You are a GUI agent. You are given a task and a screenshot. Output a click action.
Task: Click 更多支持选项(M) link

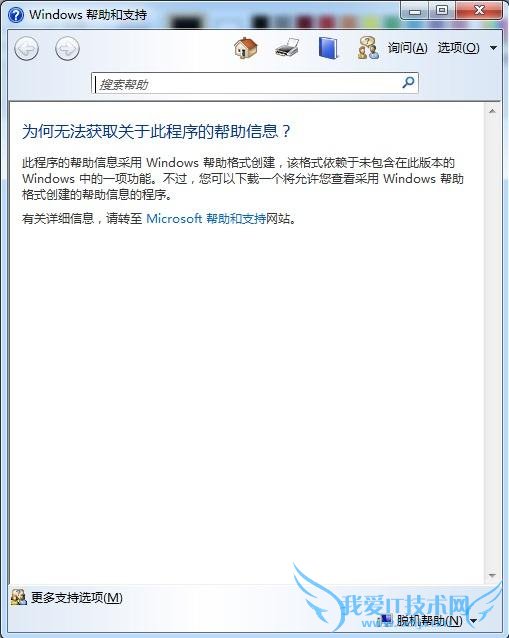(x=77, y=597)
